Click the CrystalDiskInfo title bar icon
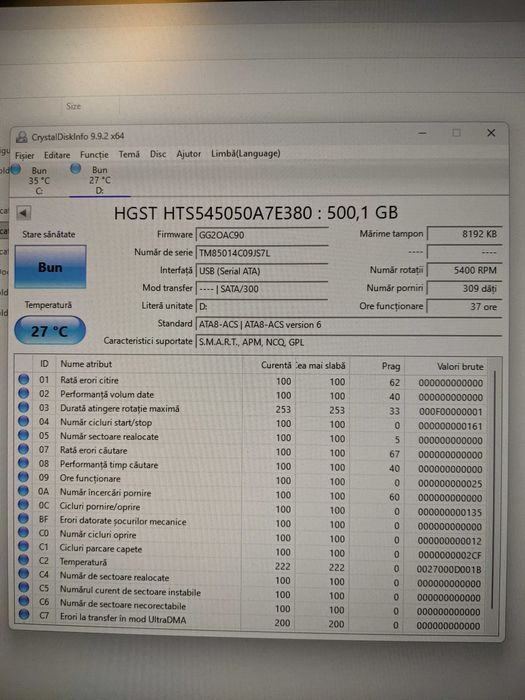The width and height of the screenshot is (525, 700). 21,137
